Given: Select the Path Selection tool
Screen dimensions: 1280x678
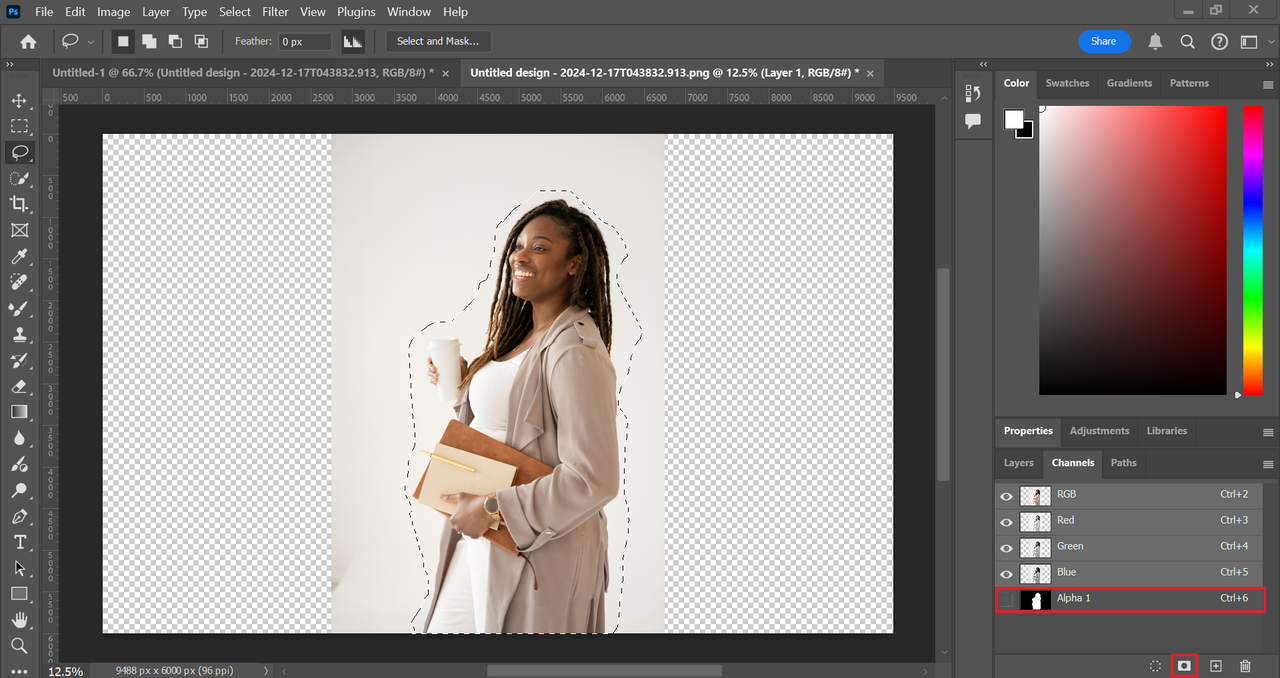Looking at the screenshot, I should click(x=19, y=568).
